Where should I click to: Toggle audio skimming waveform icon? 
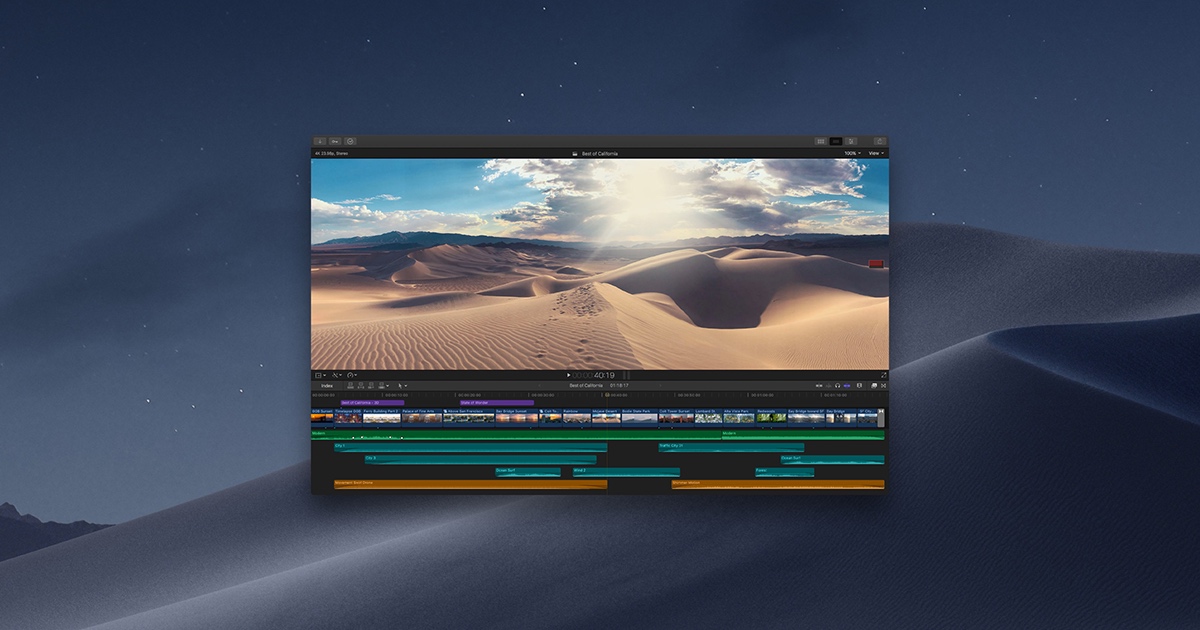[828, 386]
